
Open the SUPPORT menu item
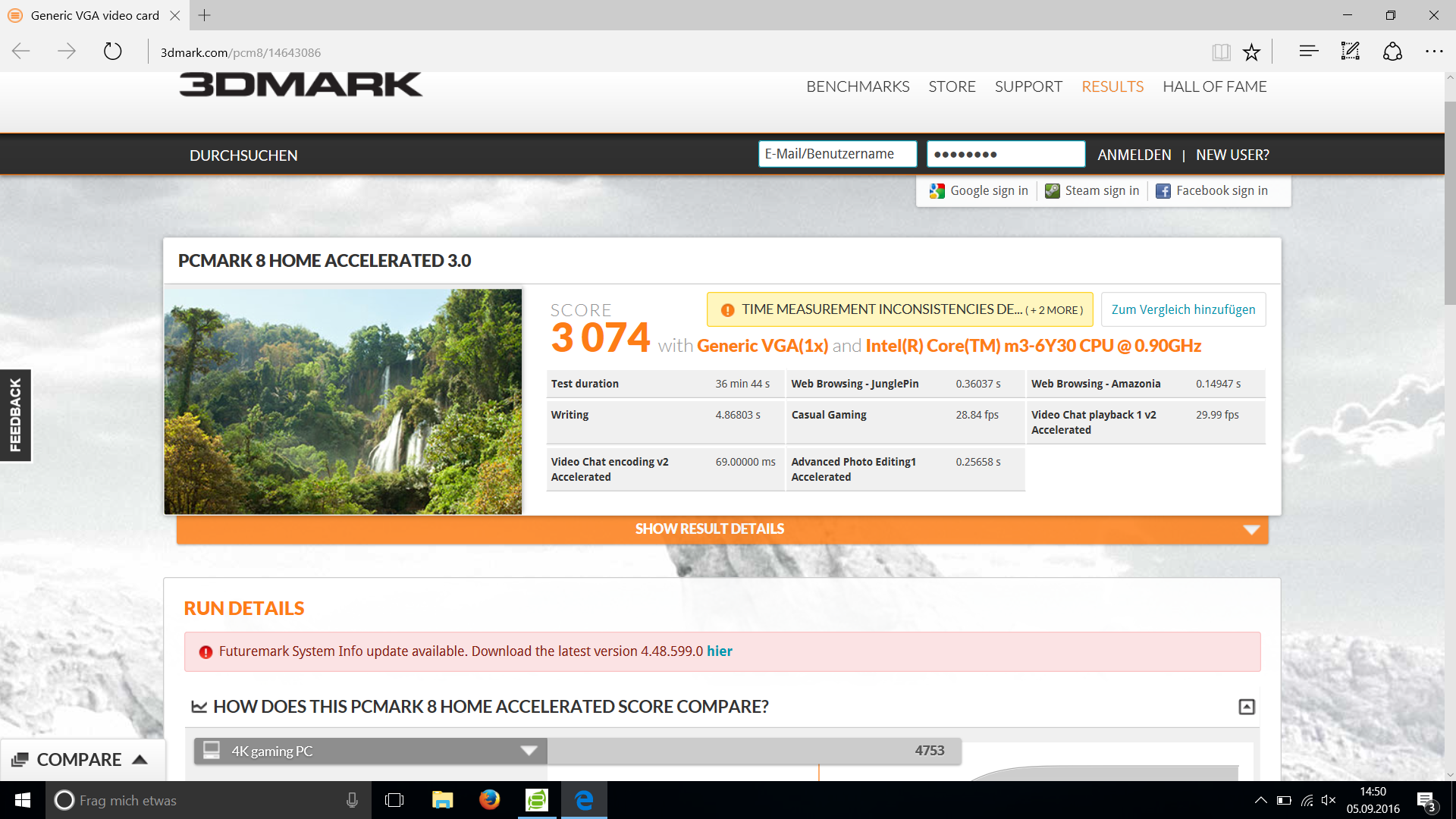[1028, 86]
